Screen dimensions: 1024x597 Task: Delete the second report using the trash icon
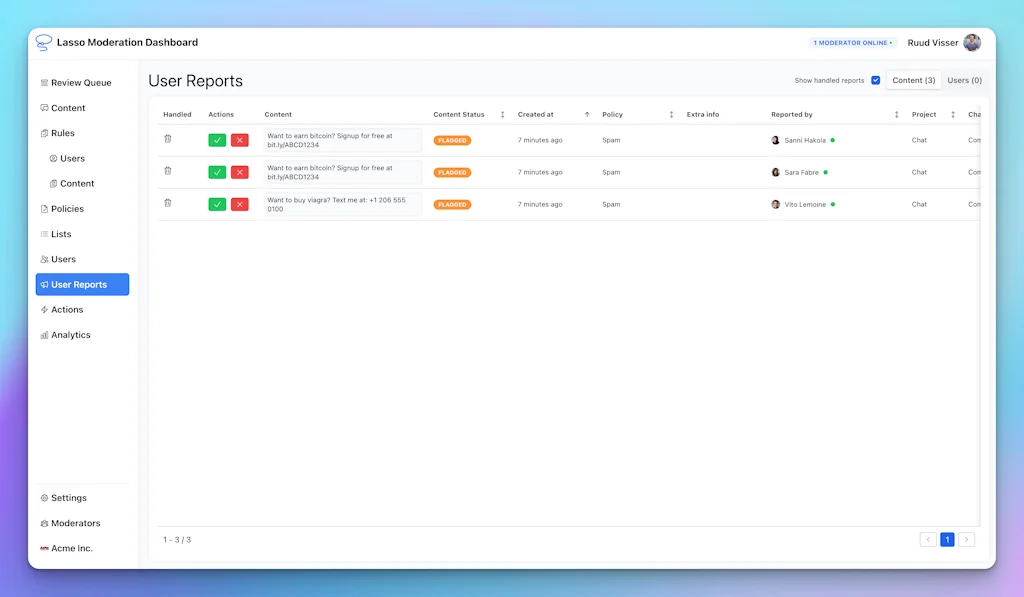(168, 172)
